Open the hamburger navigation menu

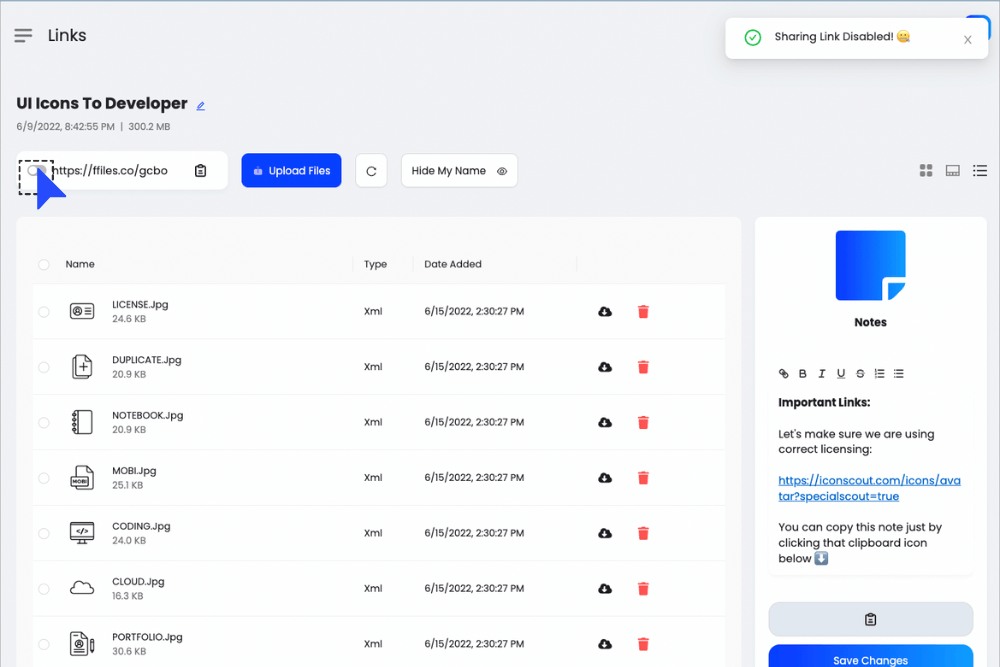tap(23, 36)
